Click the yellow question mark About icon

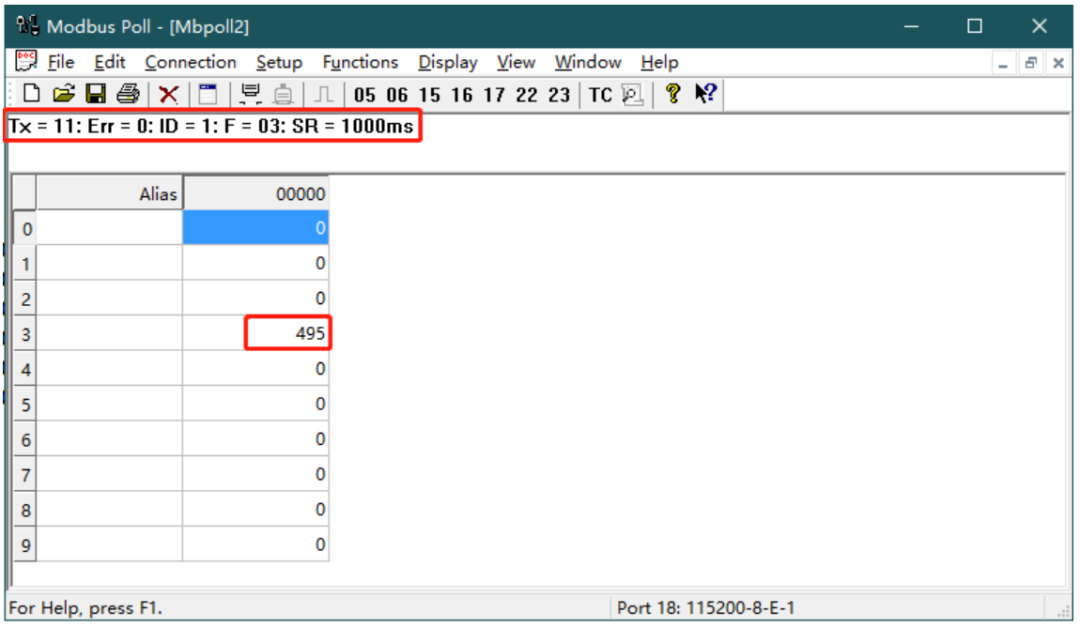click(x=673, y=94)
